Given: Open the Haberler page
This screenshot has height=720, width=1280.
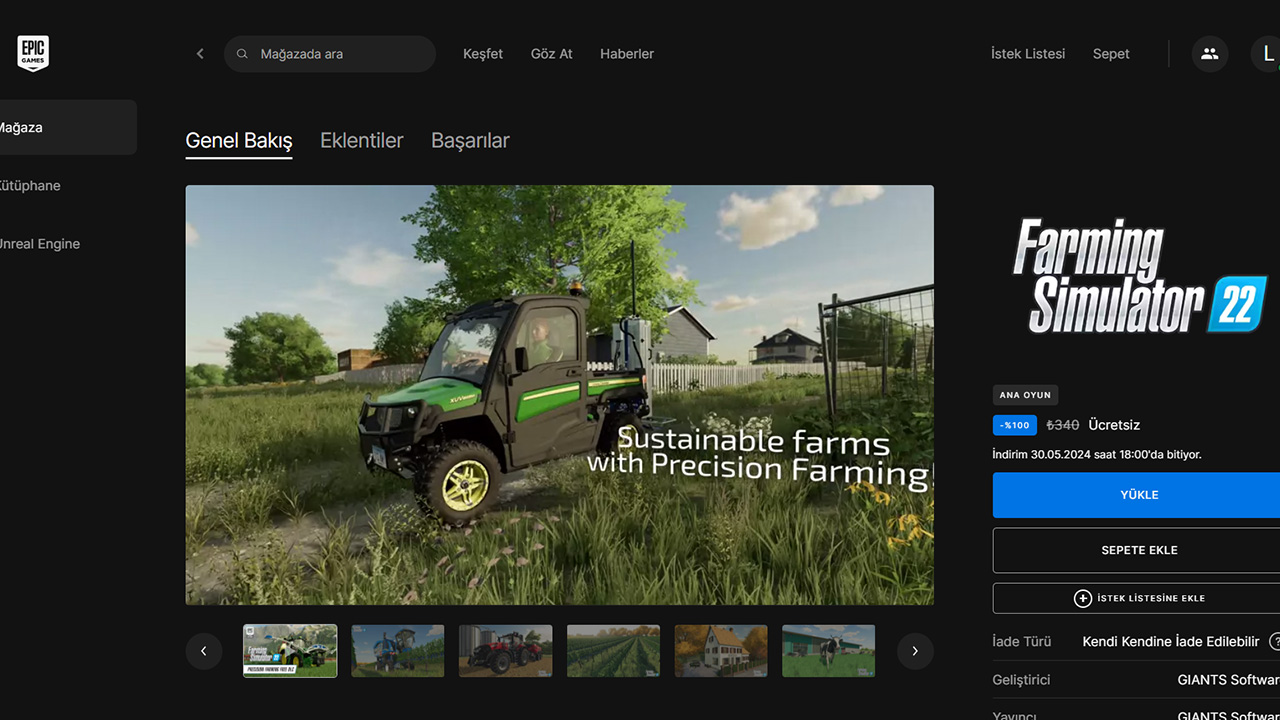Looking at the screenshot, I should [627, 54].
